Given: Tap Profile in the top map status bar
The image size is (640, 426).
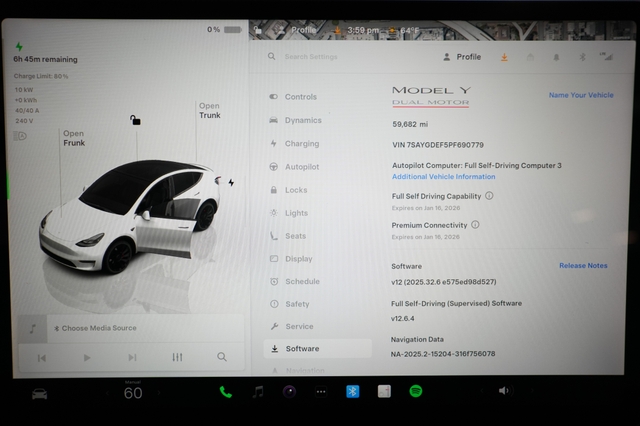Looking at the screenshot, I should [x=298, y=30].
